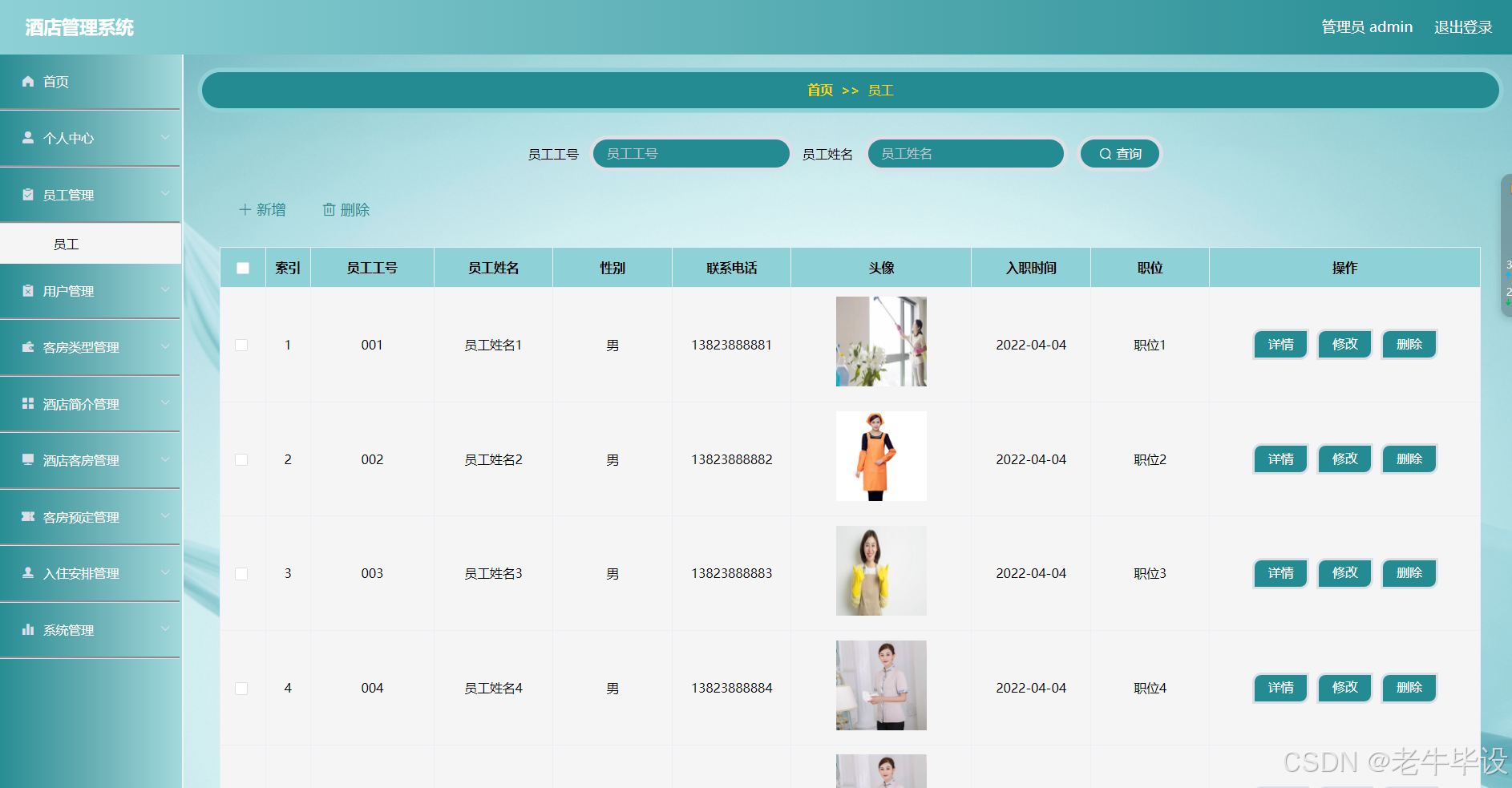Open avatar thumbnail of employee 003
Viewport: 1512px width, 788px height.
coord(881,571)
